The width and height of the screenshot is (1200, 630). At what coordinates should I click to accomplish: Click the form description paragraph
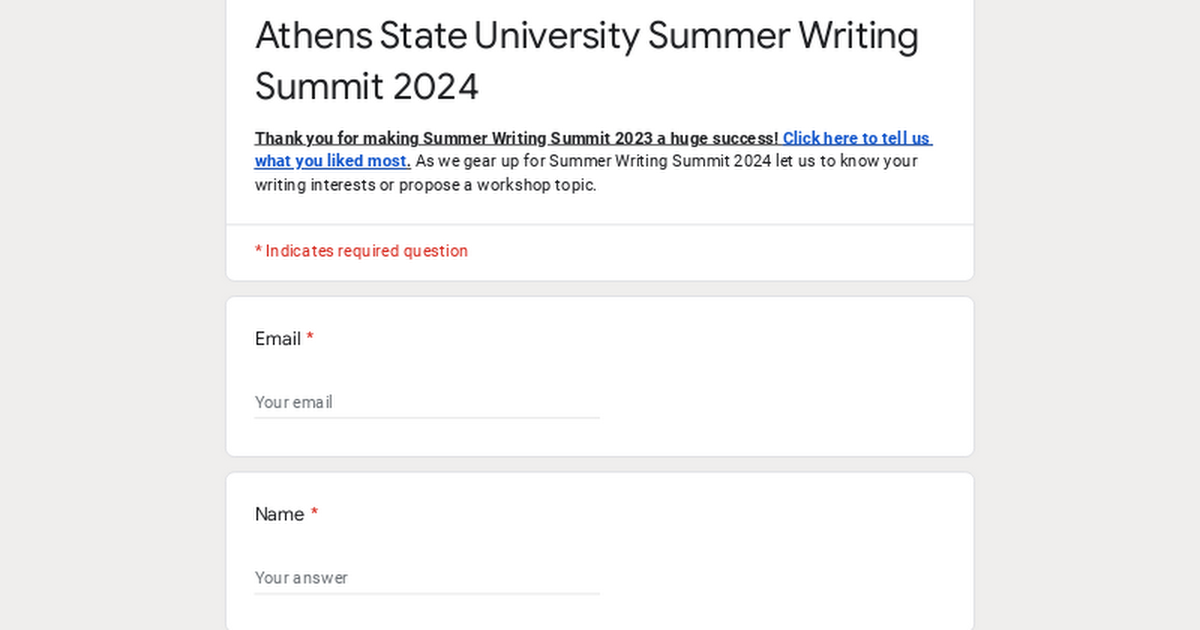(x=592, y=161)
